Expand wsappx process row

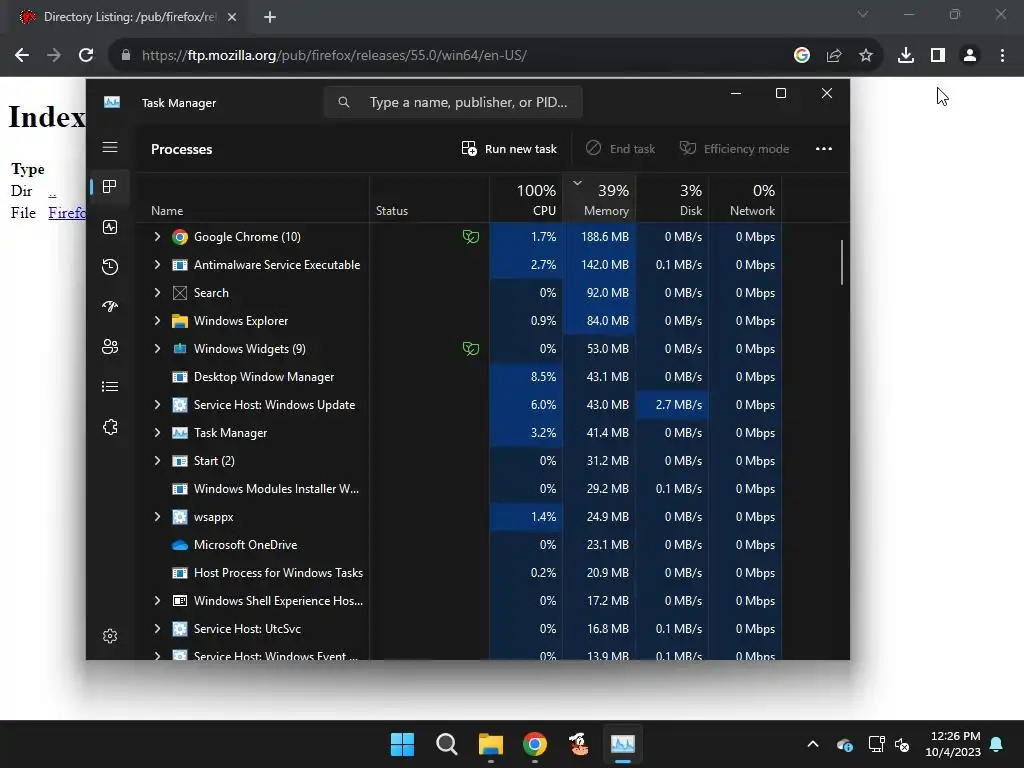[x=157, y=517]
